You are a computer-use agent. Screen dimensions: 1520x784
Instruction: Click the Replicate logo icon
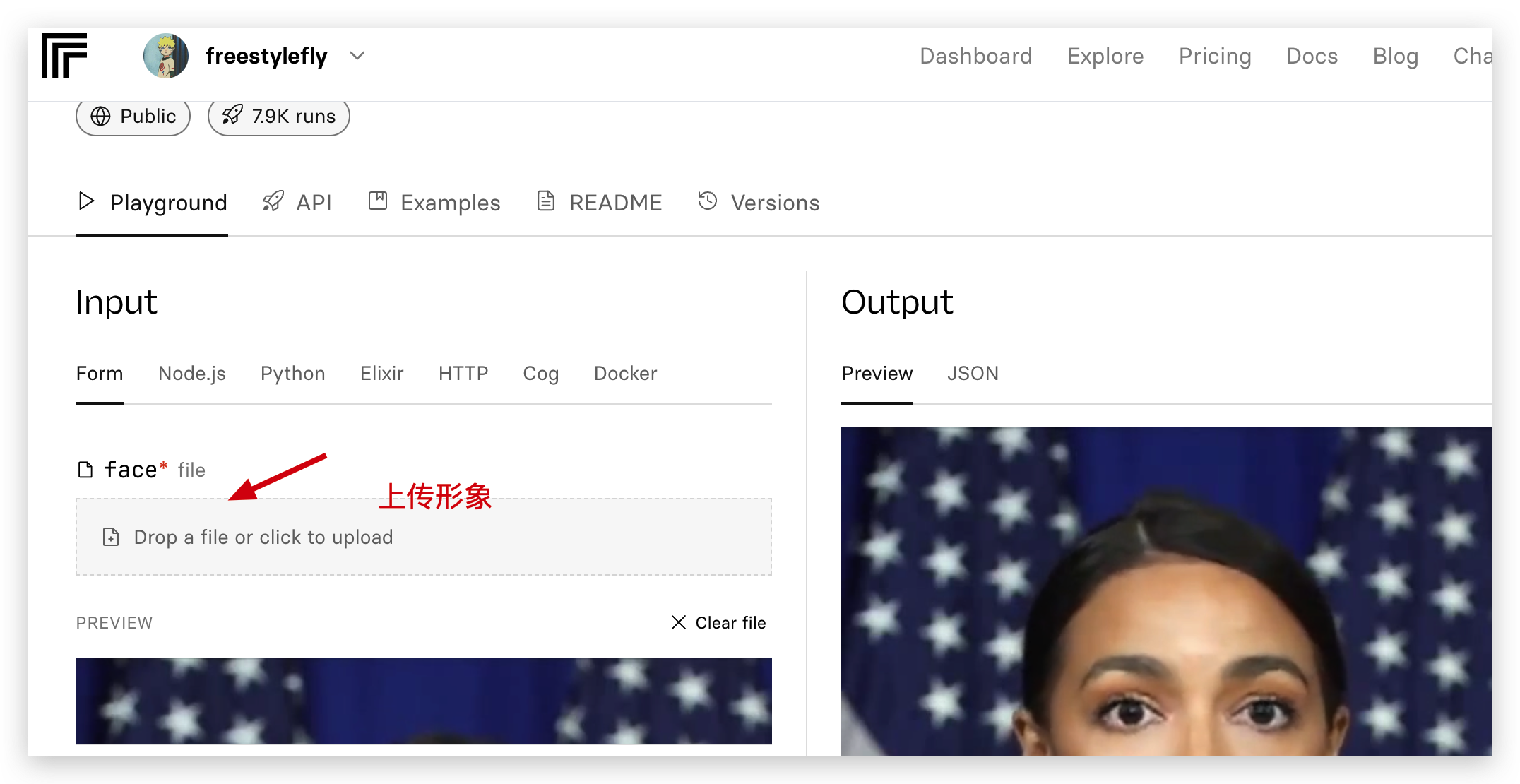(x=64, y=56)
